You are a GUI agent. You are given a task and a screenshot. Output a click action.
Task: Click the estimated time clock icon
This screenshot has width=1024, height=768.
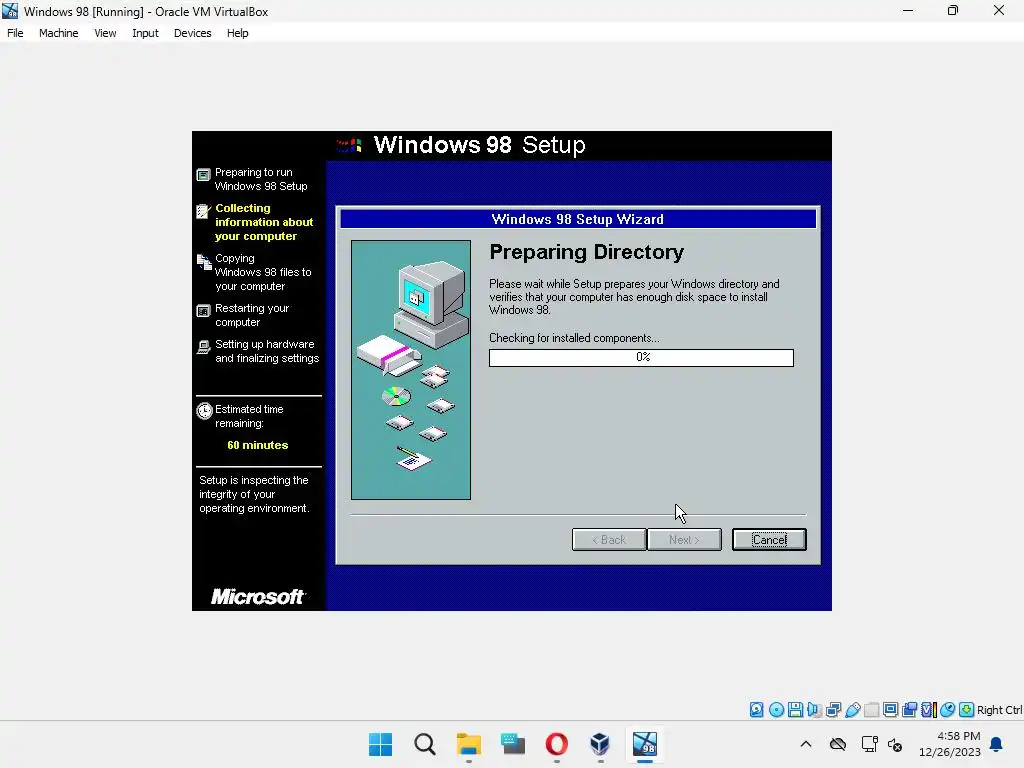click(x=204, y=411)
